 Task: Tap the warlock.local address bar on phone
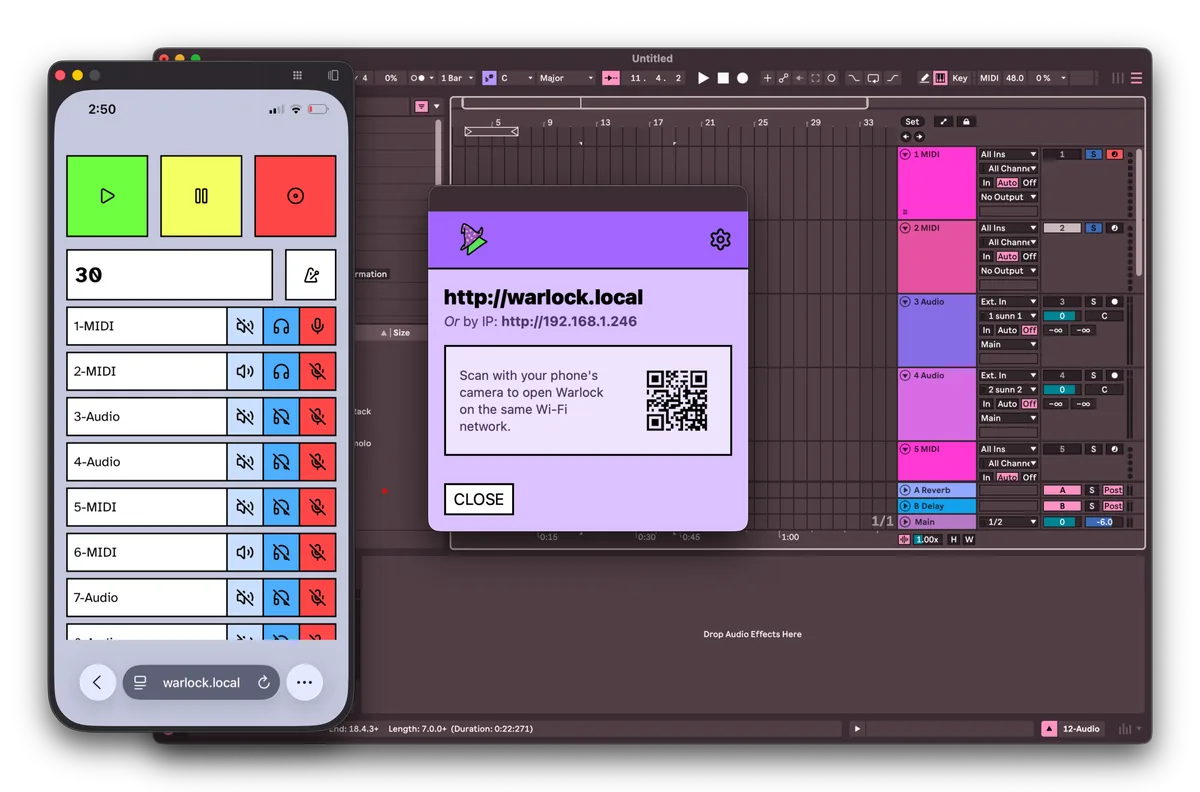click(201, 683)
